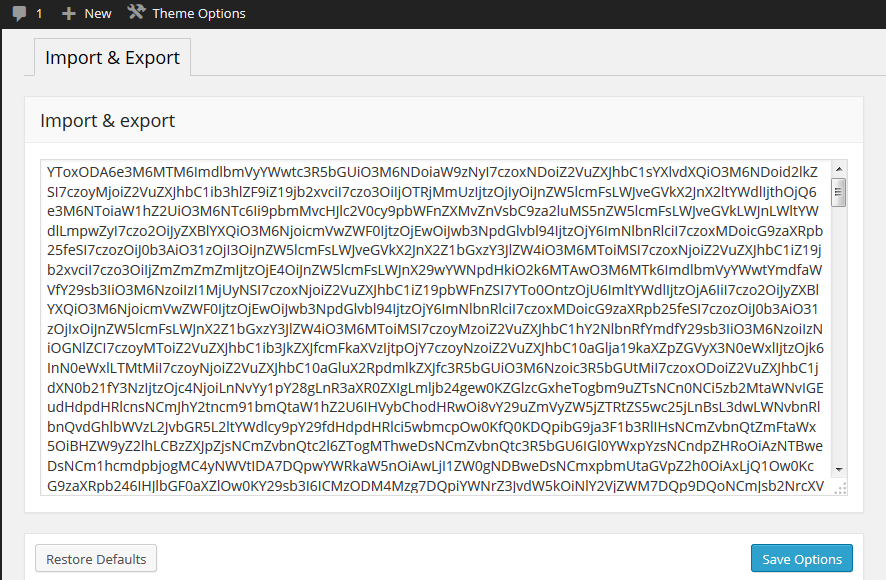Click the pending comments count "1"
Image resolution: width=886 pixels, height=580 pixels.
point(39,14)
